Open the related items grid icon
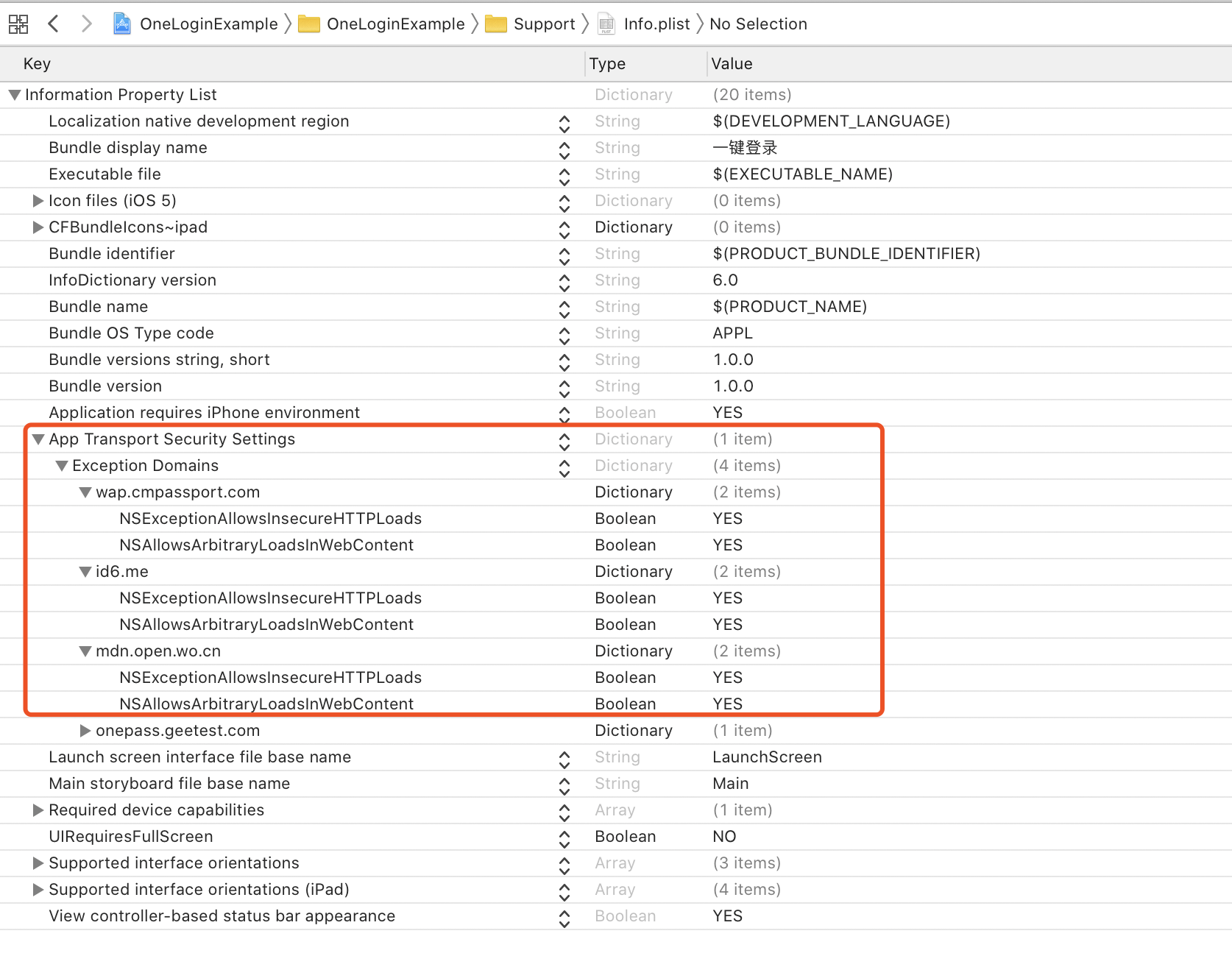The width and height of the screenshot is (1232, 967). pos(18,24)
